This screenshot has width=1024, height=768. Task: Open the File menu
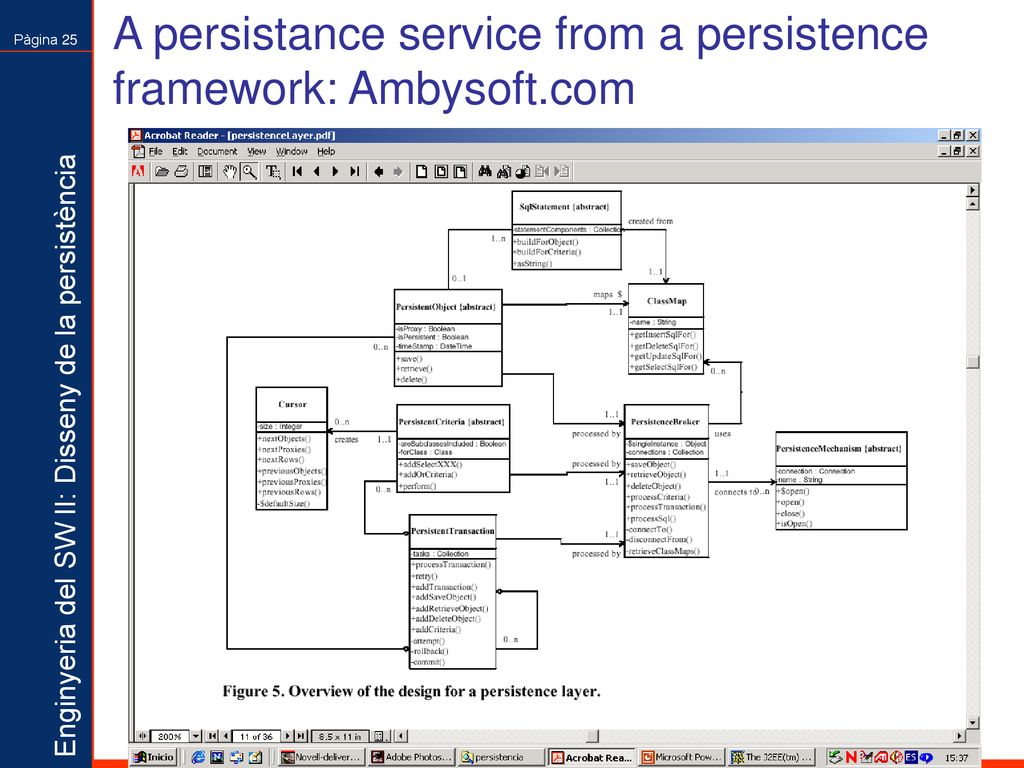[x=155, y=152]
